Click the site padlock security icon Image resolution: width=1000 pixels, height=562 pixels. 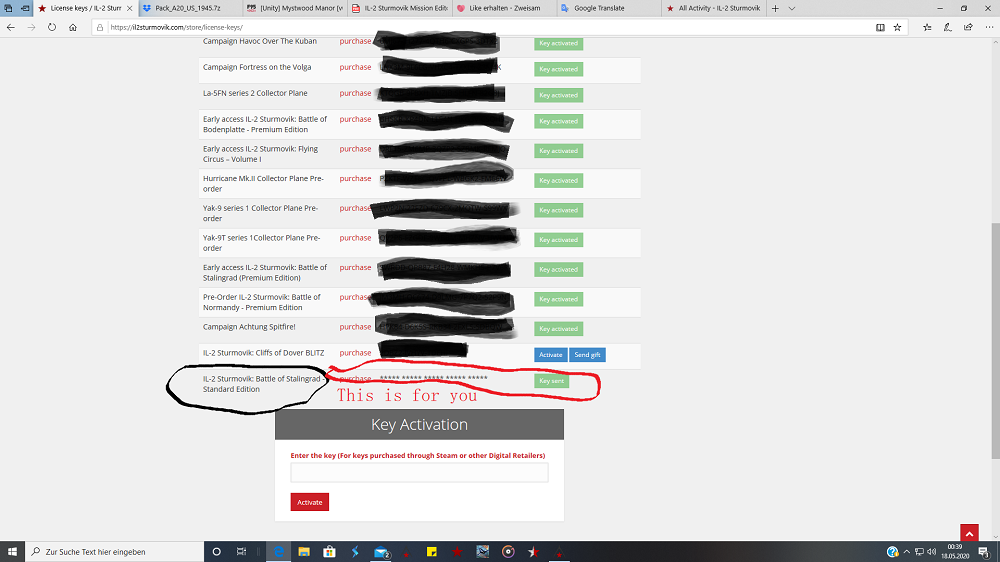(x=100, y=27)
